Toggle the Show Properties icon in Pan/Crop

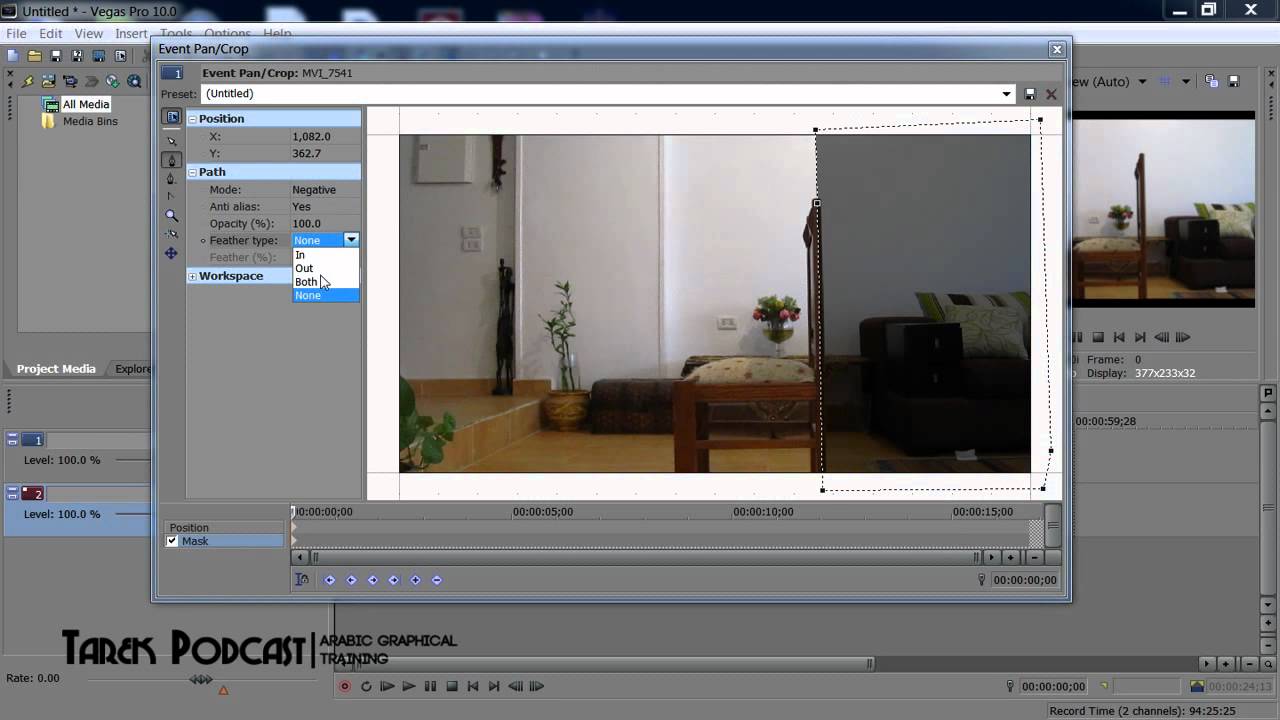[172, 117]
